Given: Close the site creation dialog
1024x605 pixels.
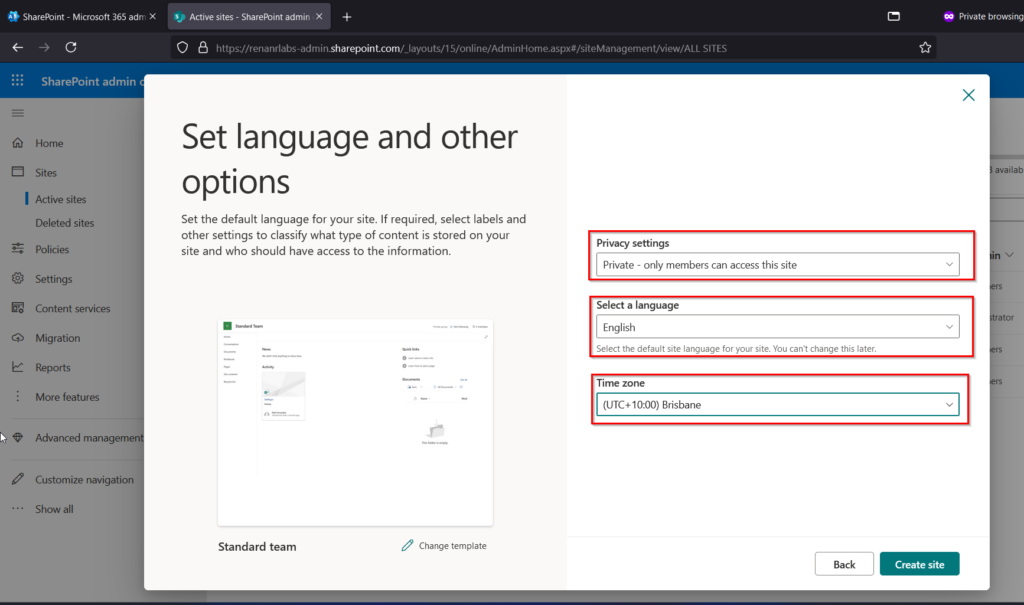Looking at the screenshot, I should coord(968,95).
